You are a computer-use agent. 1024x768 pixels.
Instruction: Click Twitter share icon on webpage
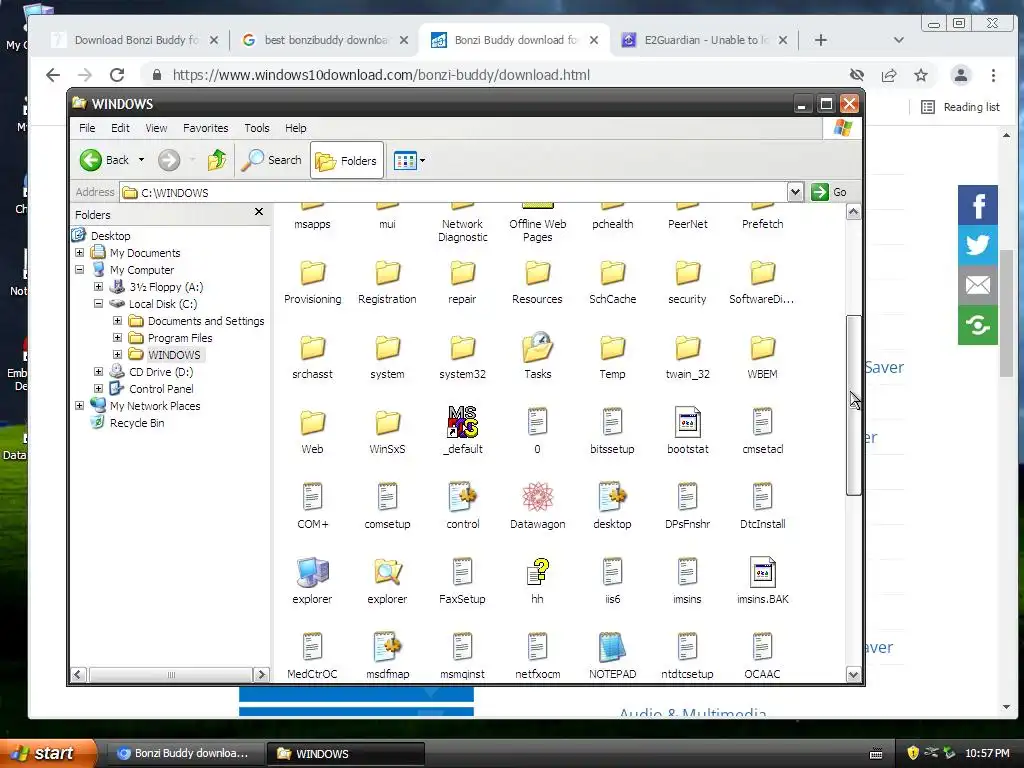tap(978, 245)
